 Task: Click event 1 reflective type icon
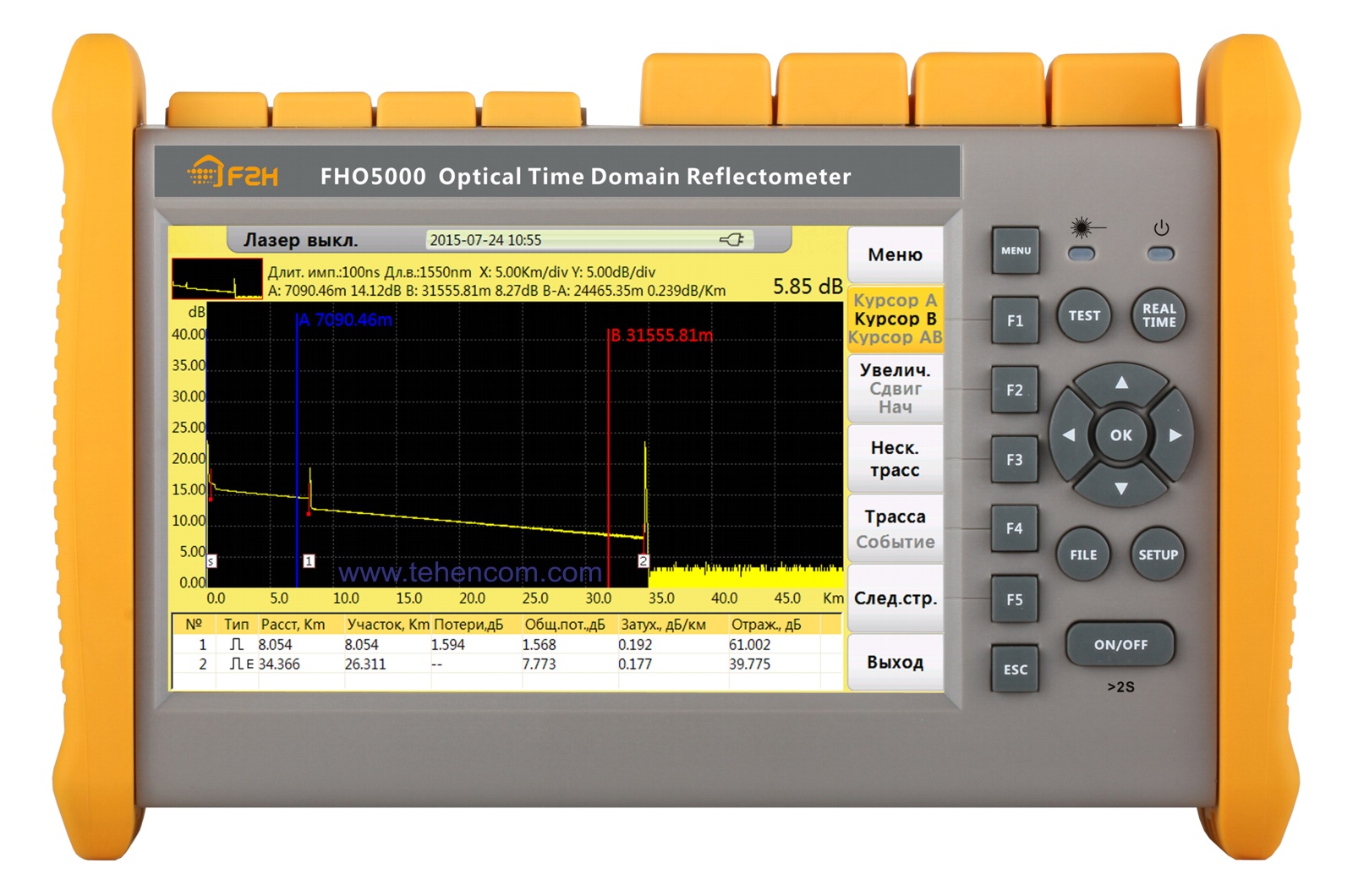coord(237,644)
